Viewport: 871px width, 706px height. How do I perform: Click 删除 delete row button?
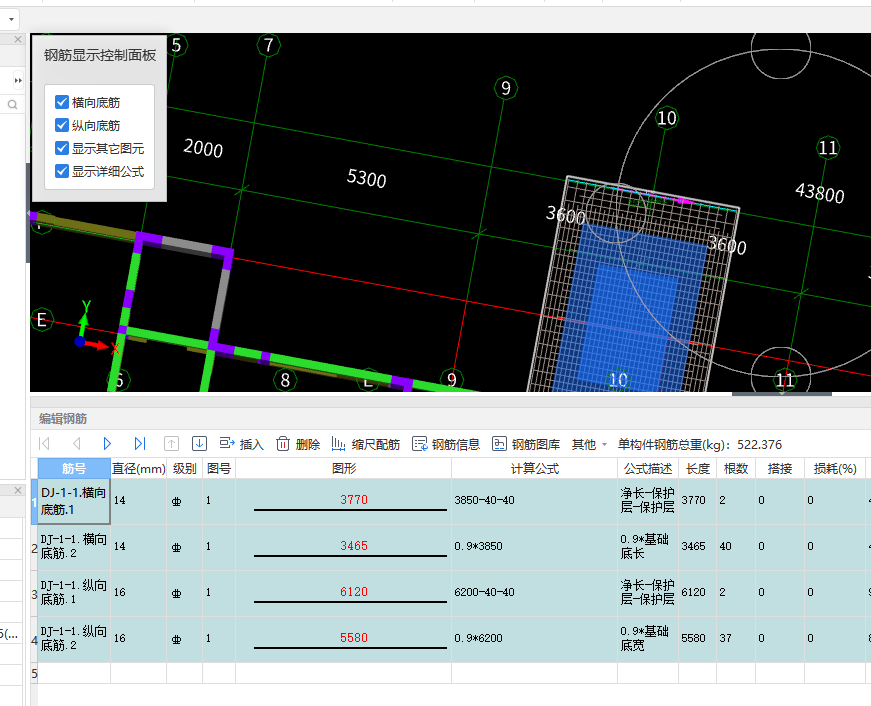coord(298,444)
